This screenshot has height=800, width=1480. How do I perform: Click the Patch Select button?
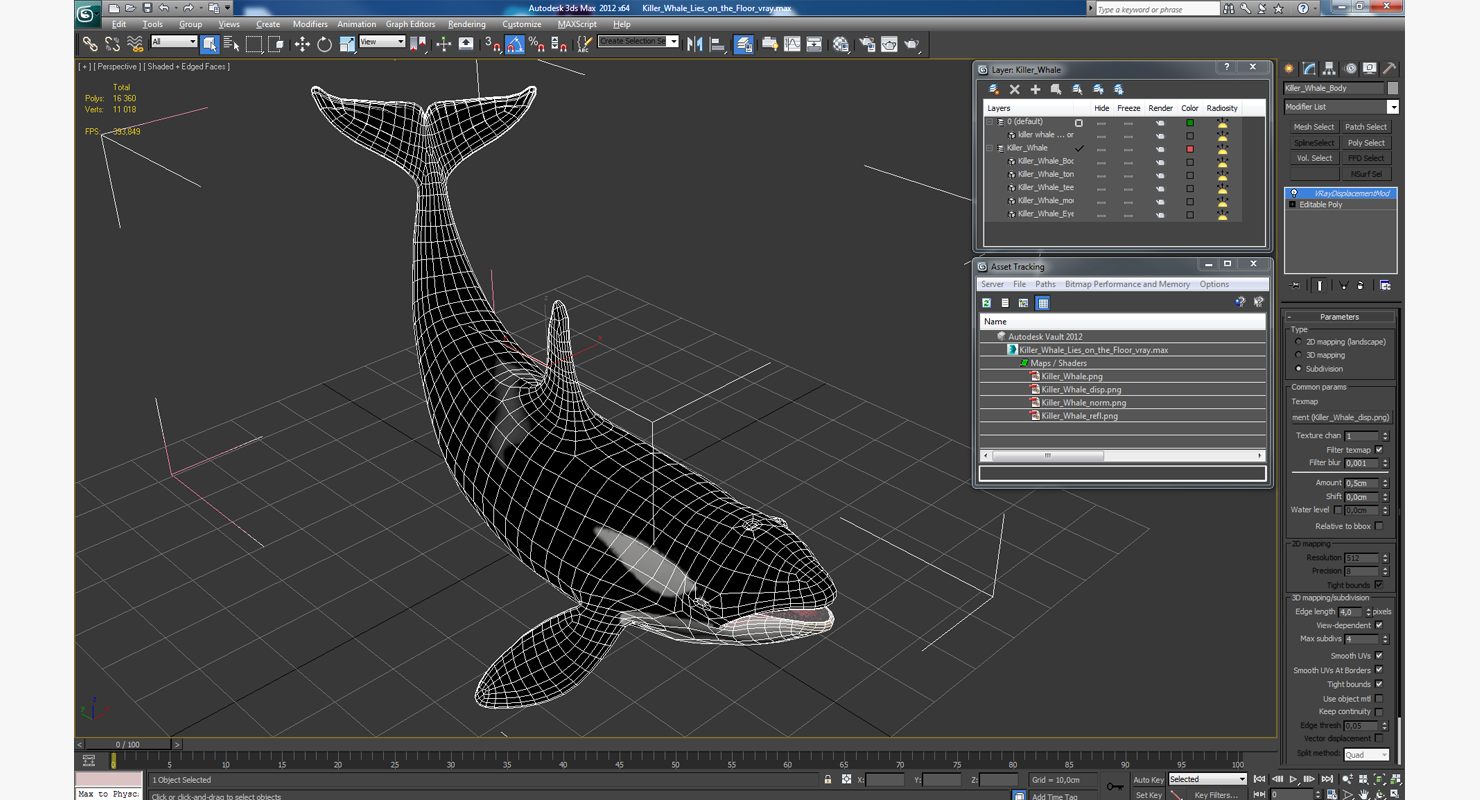1366,127
